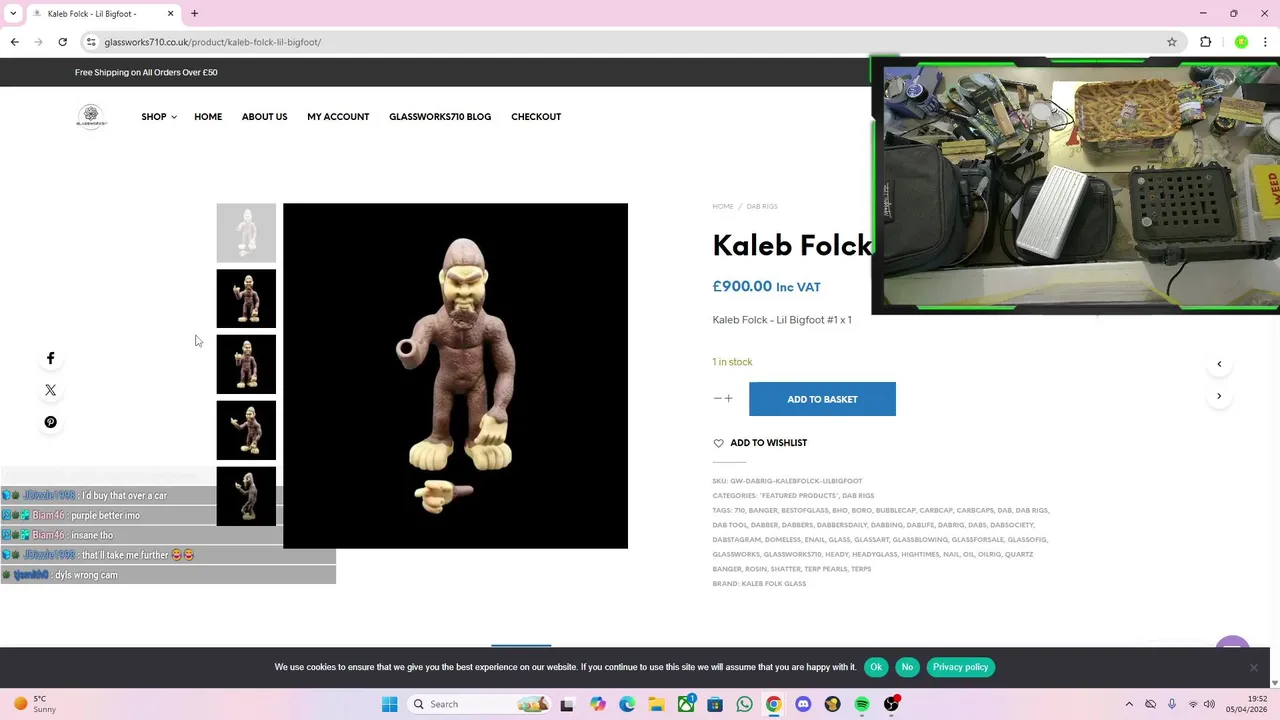Open Microsoft Edge from the taskbar
The height and width of the screenshot is (720, 1280).
(x=627, y=704)
